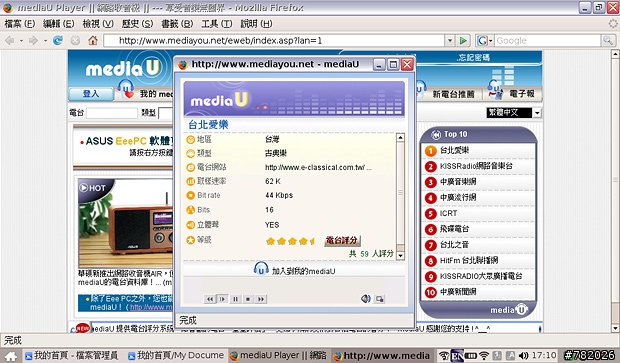Click the star rating icons for 等級

[x=290, y=241]
